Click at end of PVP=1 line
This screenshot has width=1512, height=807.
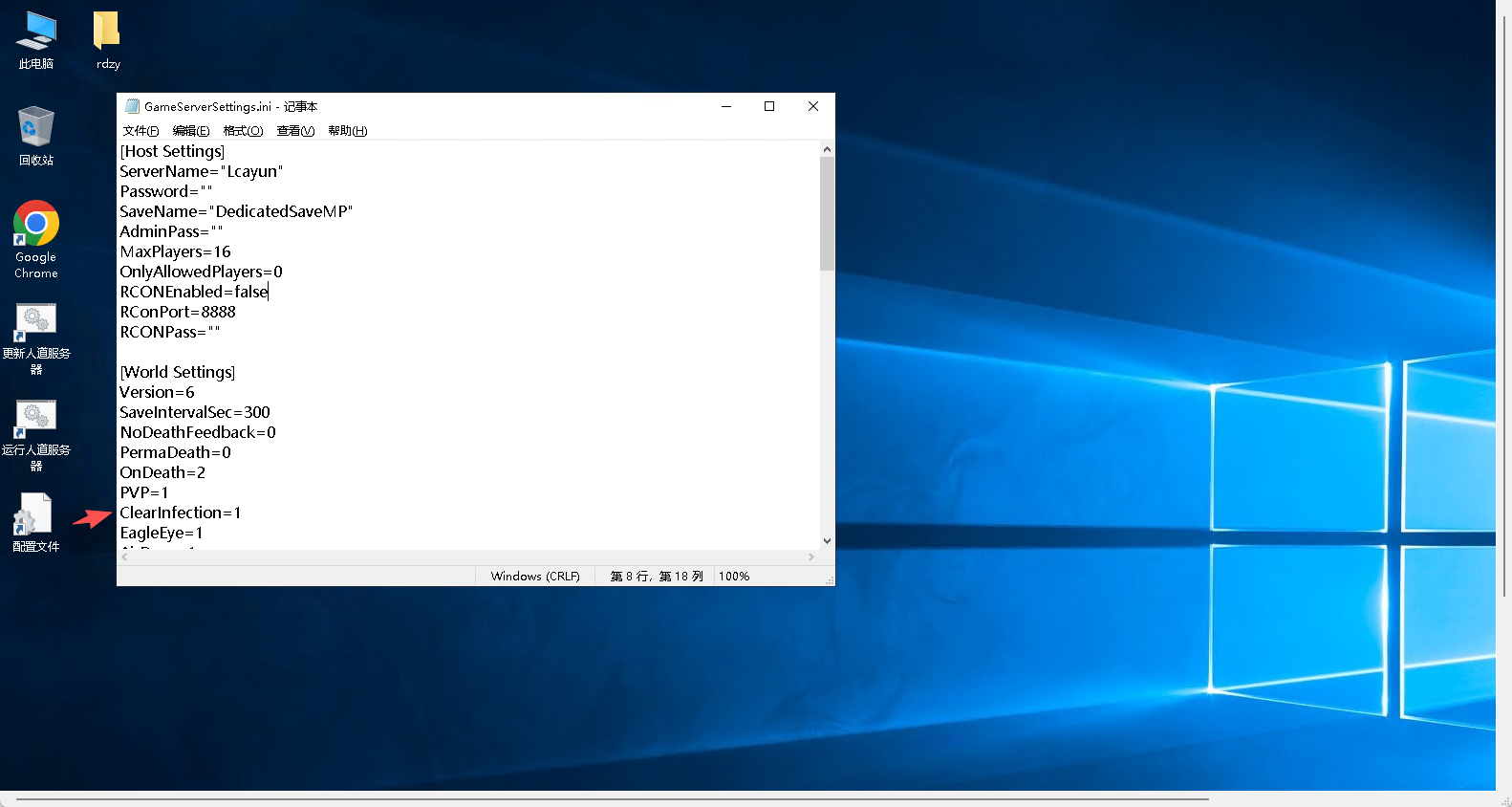click(169, 493)
